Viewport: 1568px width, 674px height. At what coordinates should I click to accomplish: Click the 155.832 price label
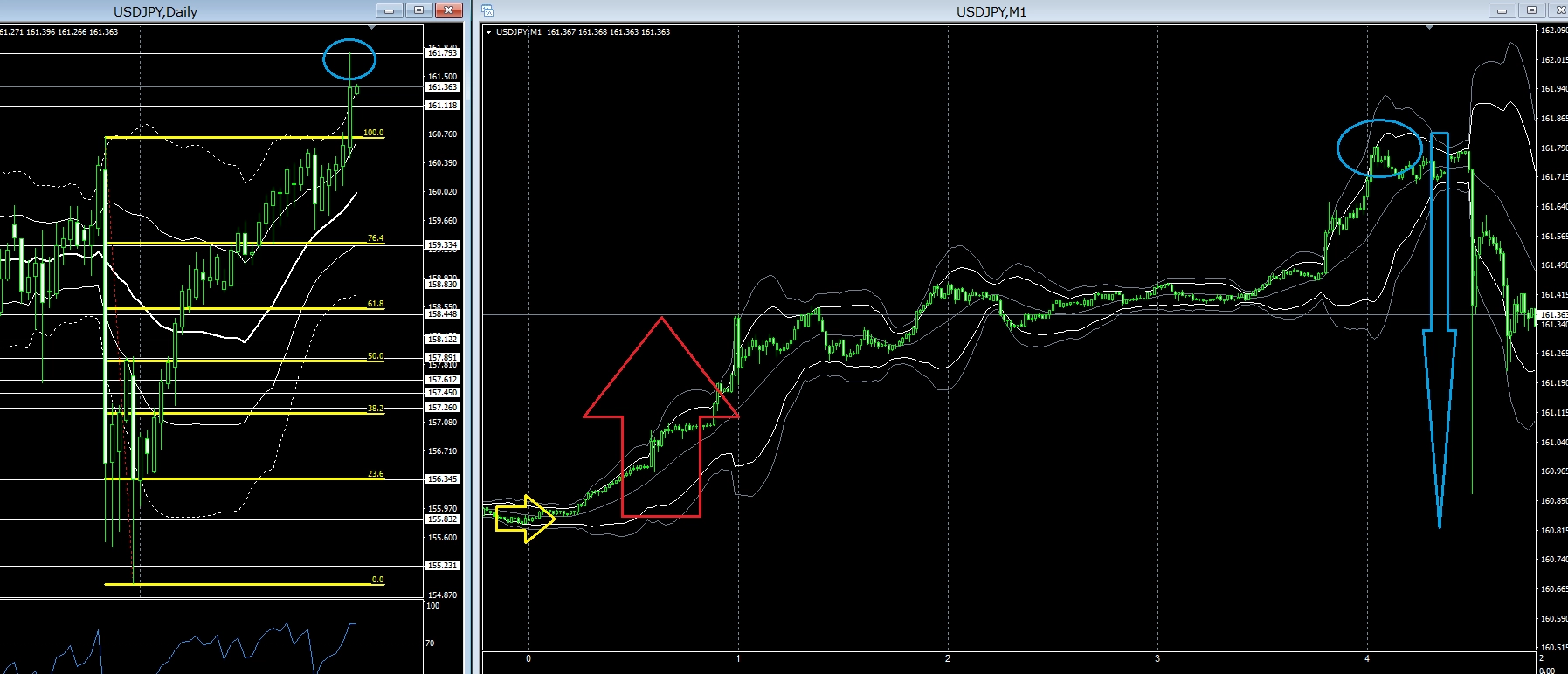tap(443, 519)
